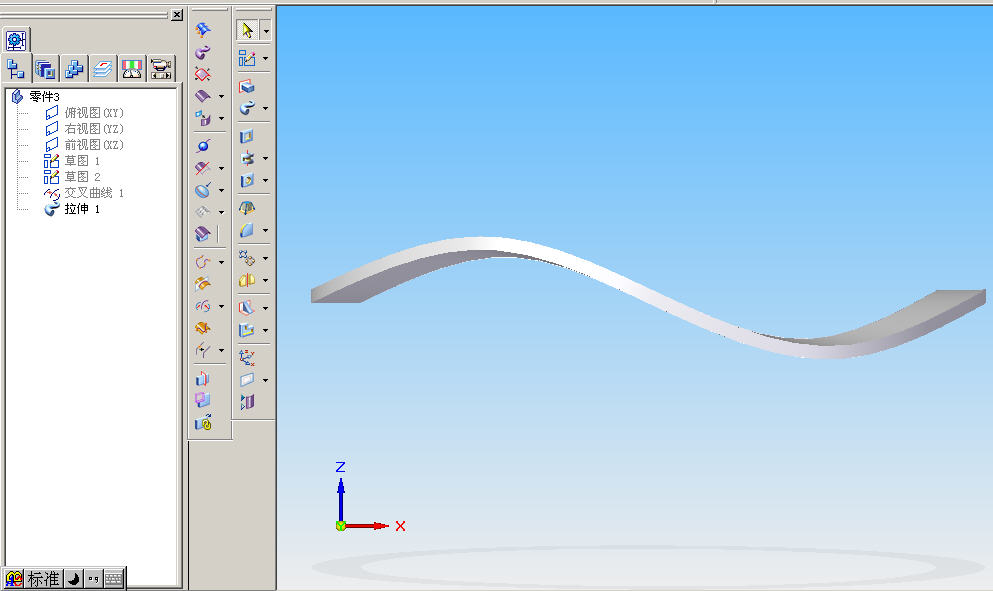
Task: Open the Feature Playback camera tab
Action: [161, 68]
